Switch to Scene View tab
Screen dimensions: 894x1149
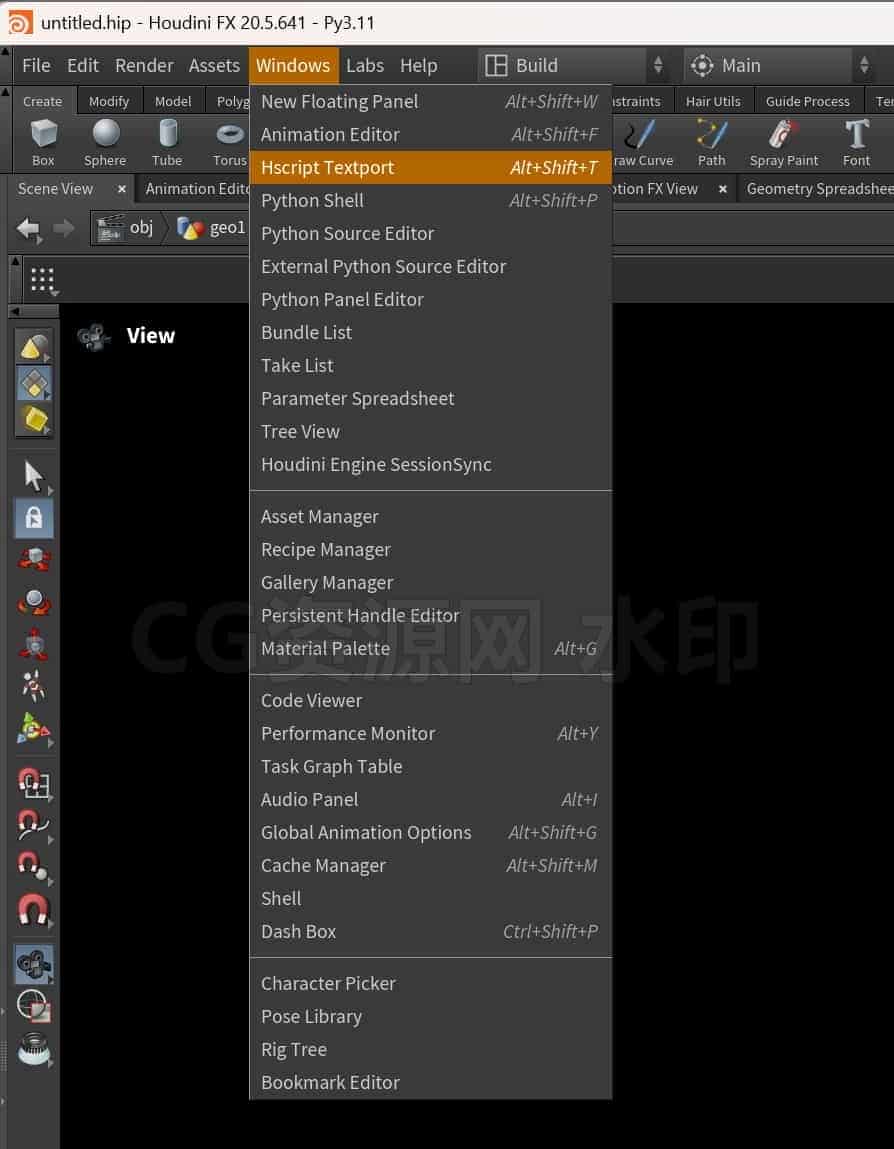click(x=56, y=188)
